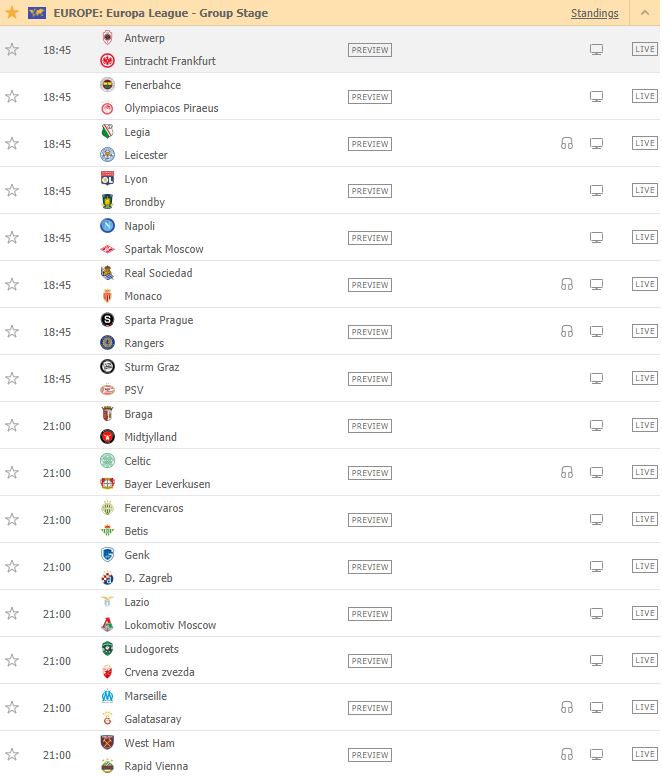Click the audio headphones icon for Legia vs Leicester
The image size is (662, 776).
(567, 144)
